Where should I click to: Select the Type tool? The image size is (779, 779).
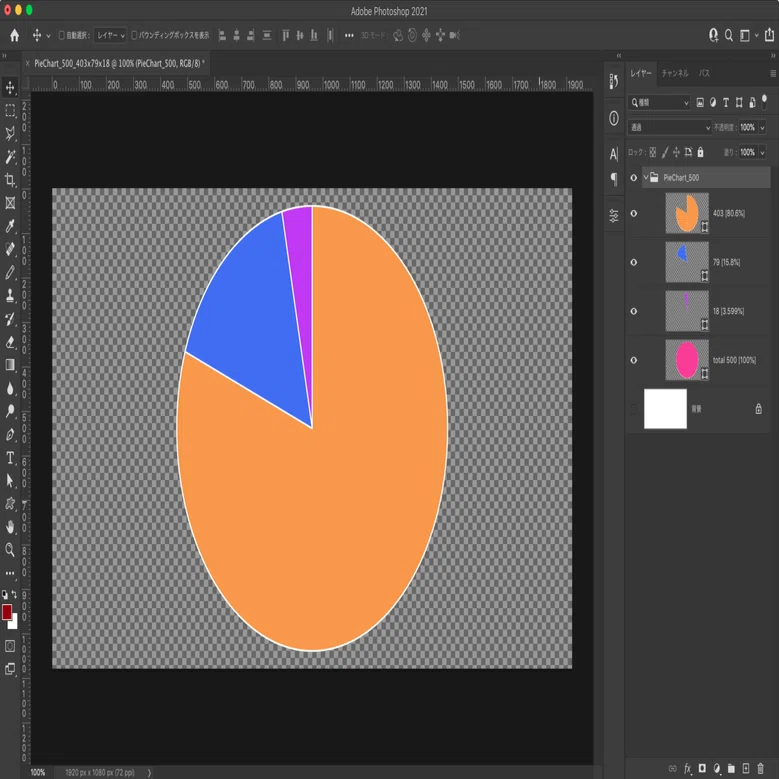[10, 458]
